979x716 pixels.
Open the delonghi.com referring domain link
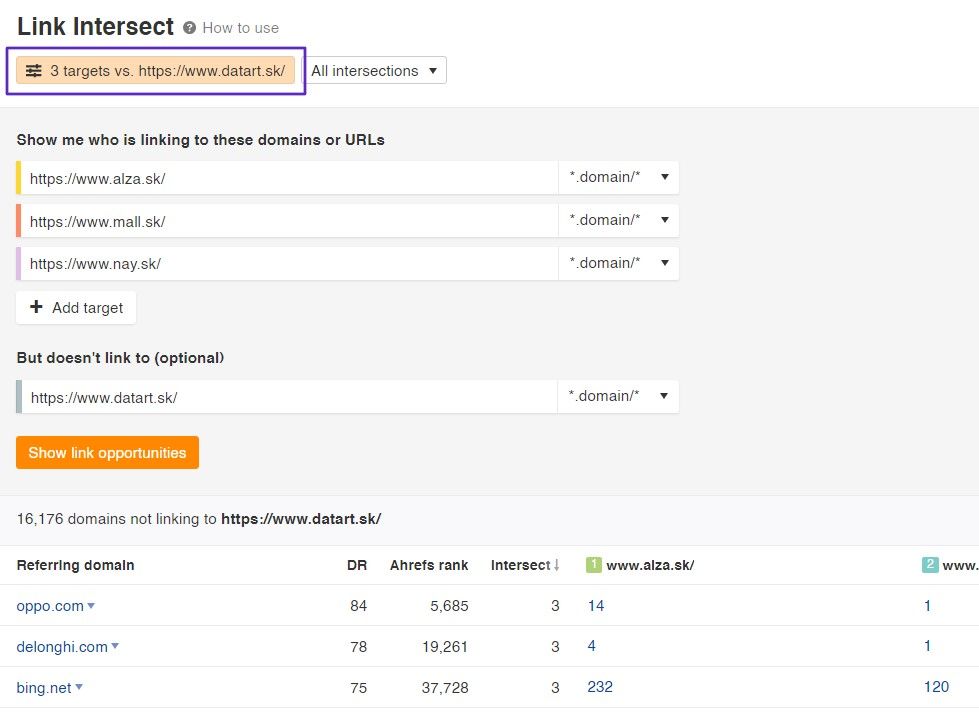pos(62,647)
